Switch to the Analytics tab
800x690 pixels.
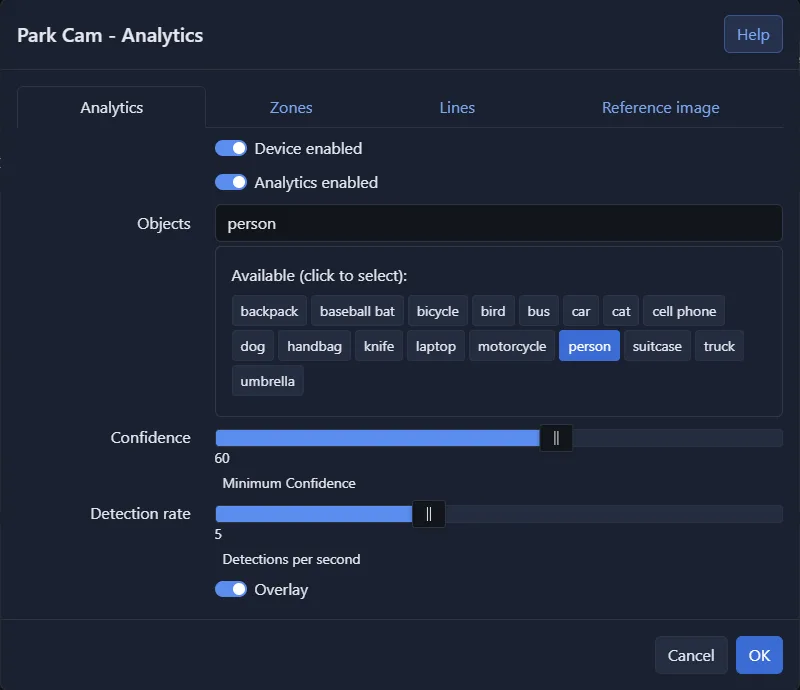tap(111, 108)
